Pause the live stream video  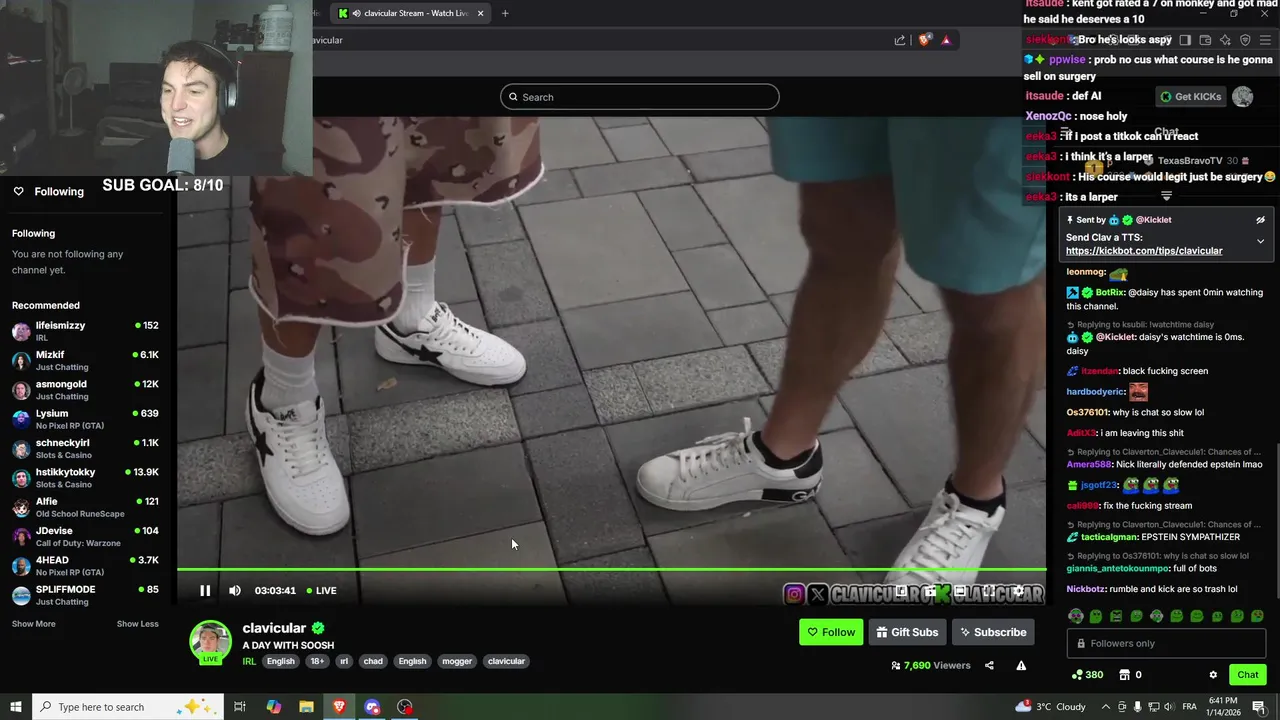click(x=205, y=591)
